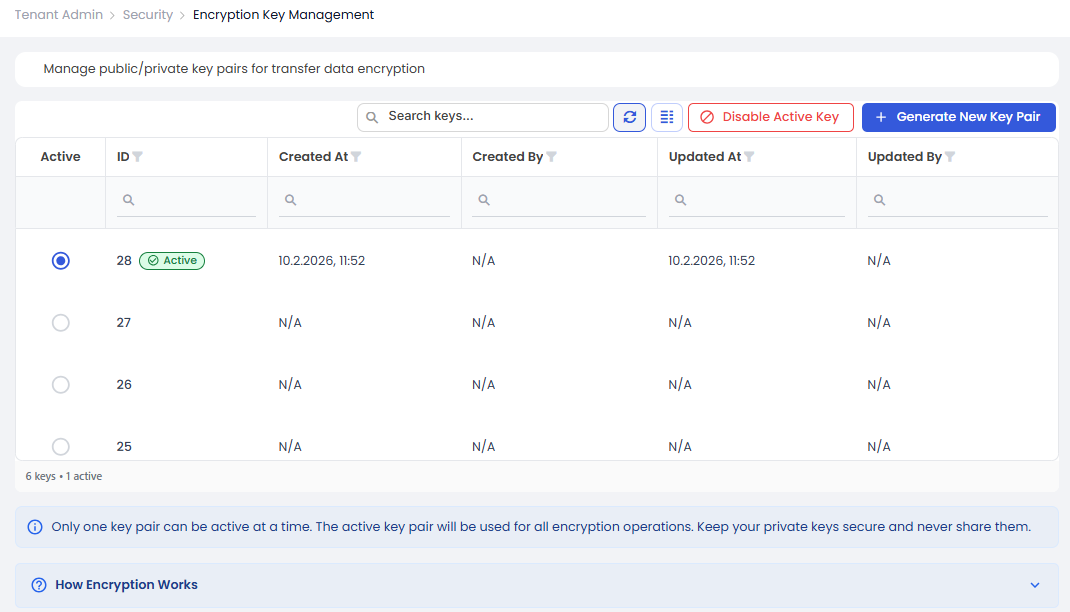This screenshot has width=1070, height=612.
Task: Click the ID column filter icon
Action: coord(138,157)
